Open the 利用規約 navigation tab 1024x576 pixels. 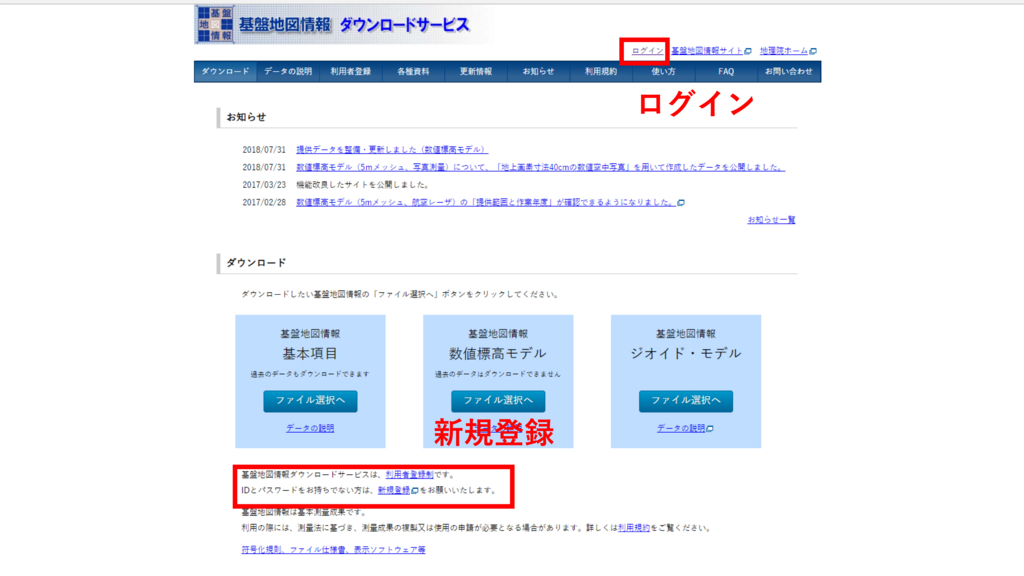tap(601, 72)
